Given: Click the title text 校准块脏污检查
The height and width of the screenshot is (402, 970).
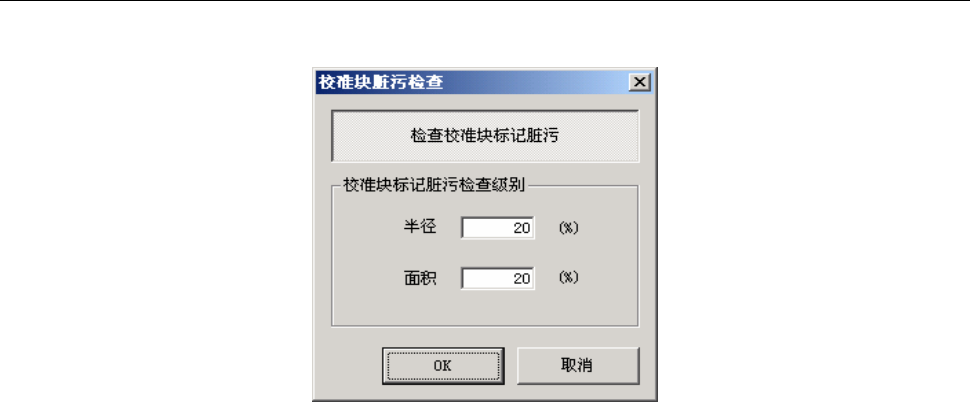Looking at the screenshot, I should (x=381, y=82).
